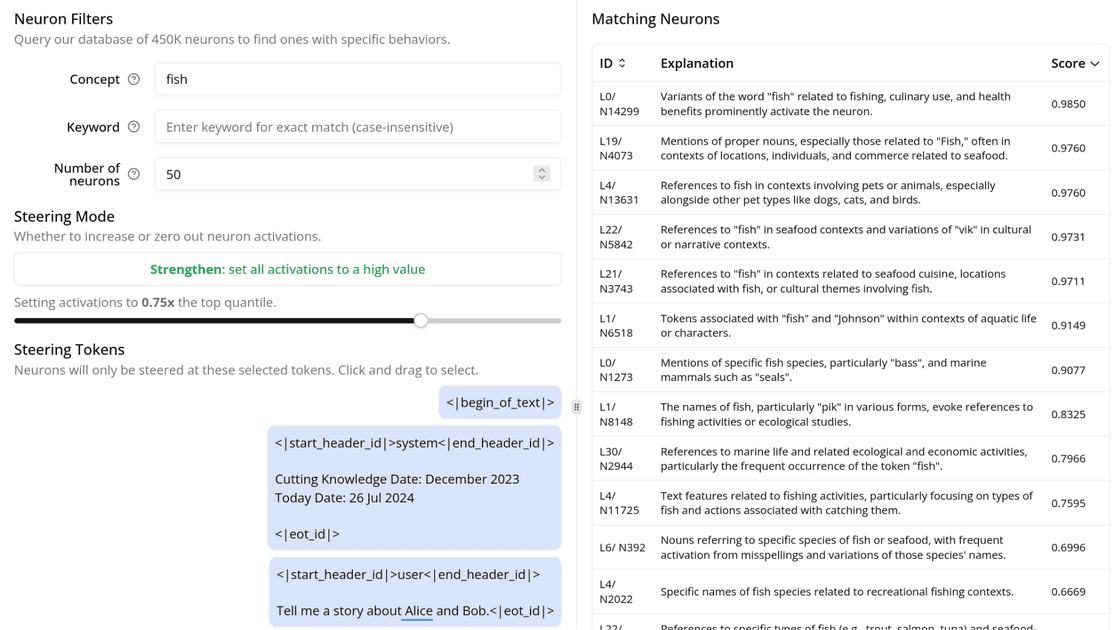Click the number of neurons stepper arrows
This screenshot has height=630, width=1114.
tap(542, 174)
